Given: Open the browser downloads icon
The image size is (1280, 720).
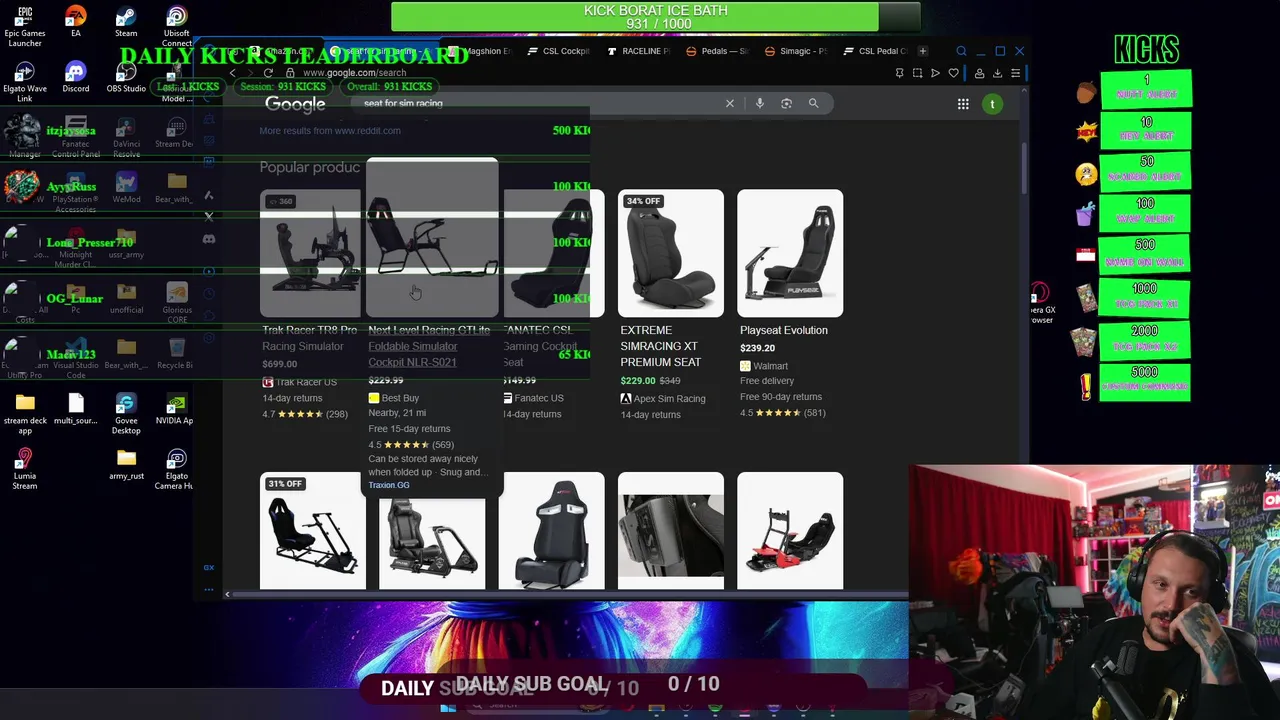Looking at the screenshot, I should pos(997,73).
